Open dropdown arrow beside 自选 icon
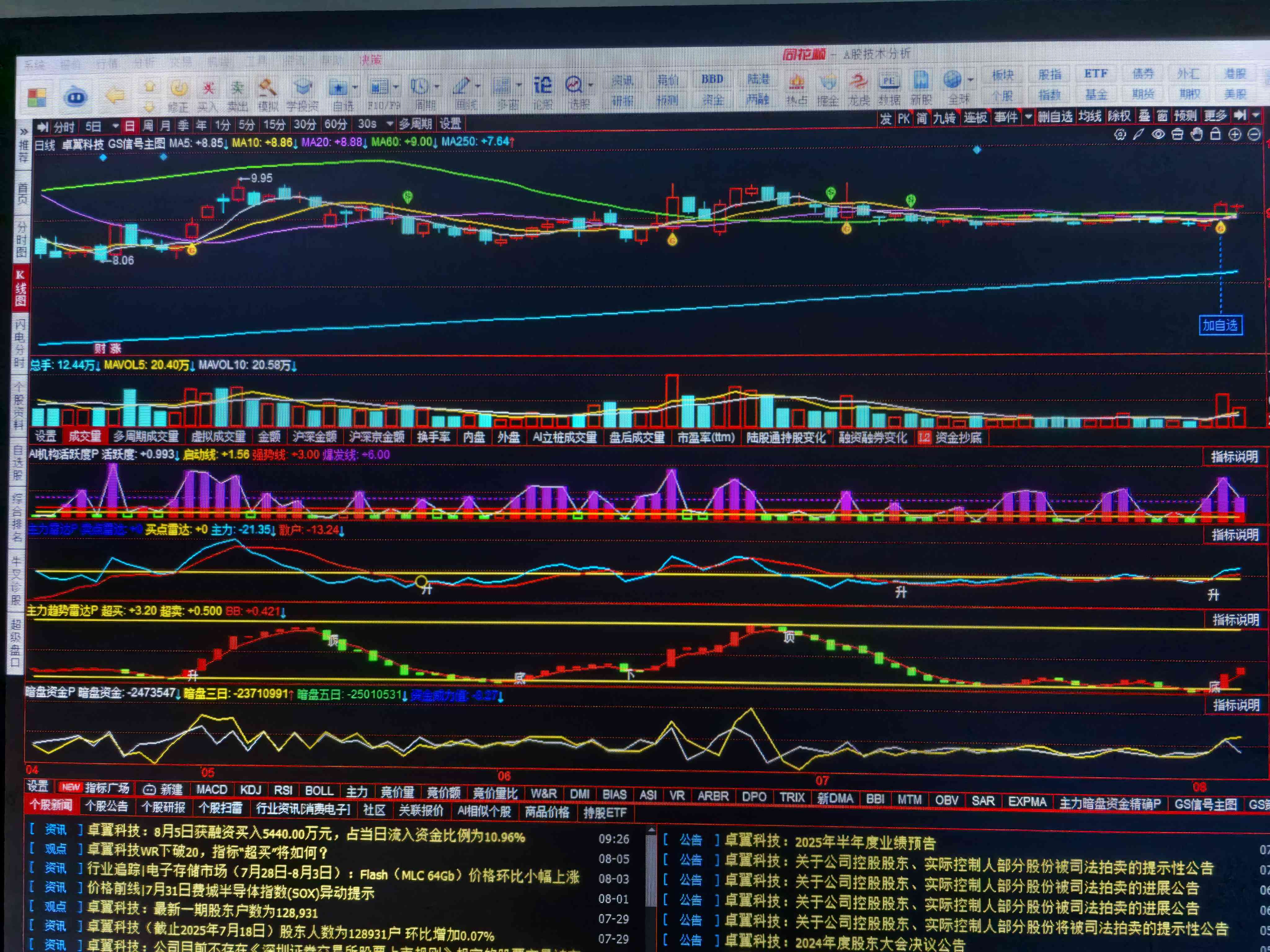This screenshot has height=952, width=1270. (355, 88)
